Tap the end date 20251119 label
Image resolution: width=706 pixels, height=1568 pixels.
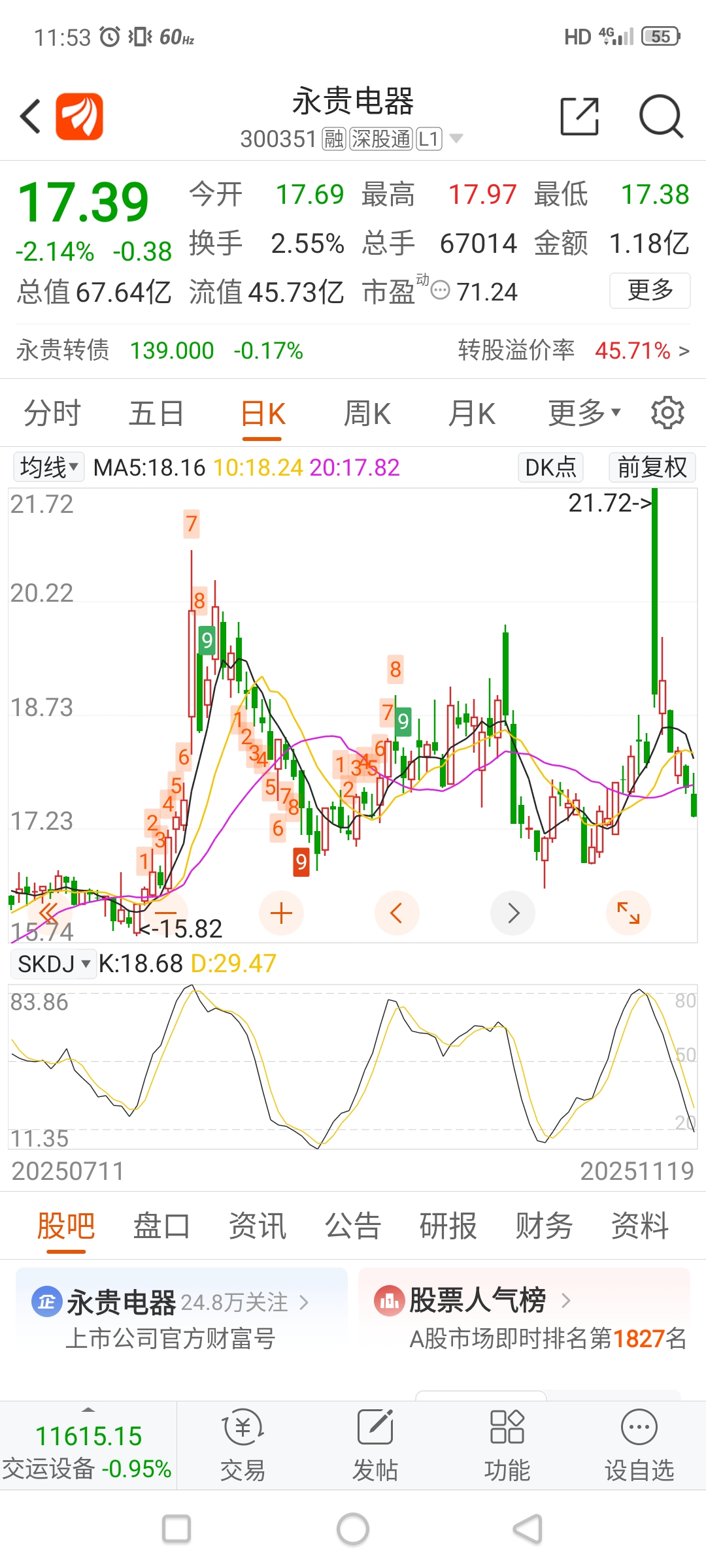[x=637, y=1171]
